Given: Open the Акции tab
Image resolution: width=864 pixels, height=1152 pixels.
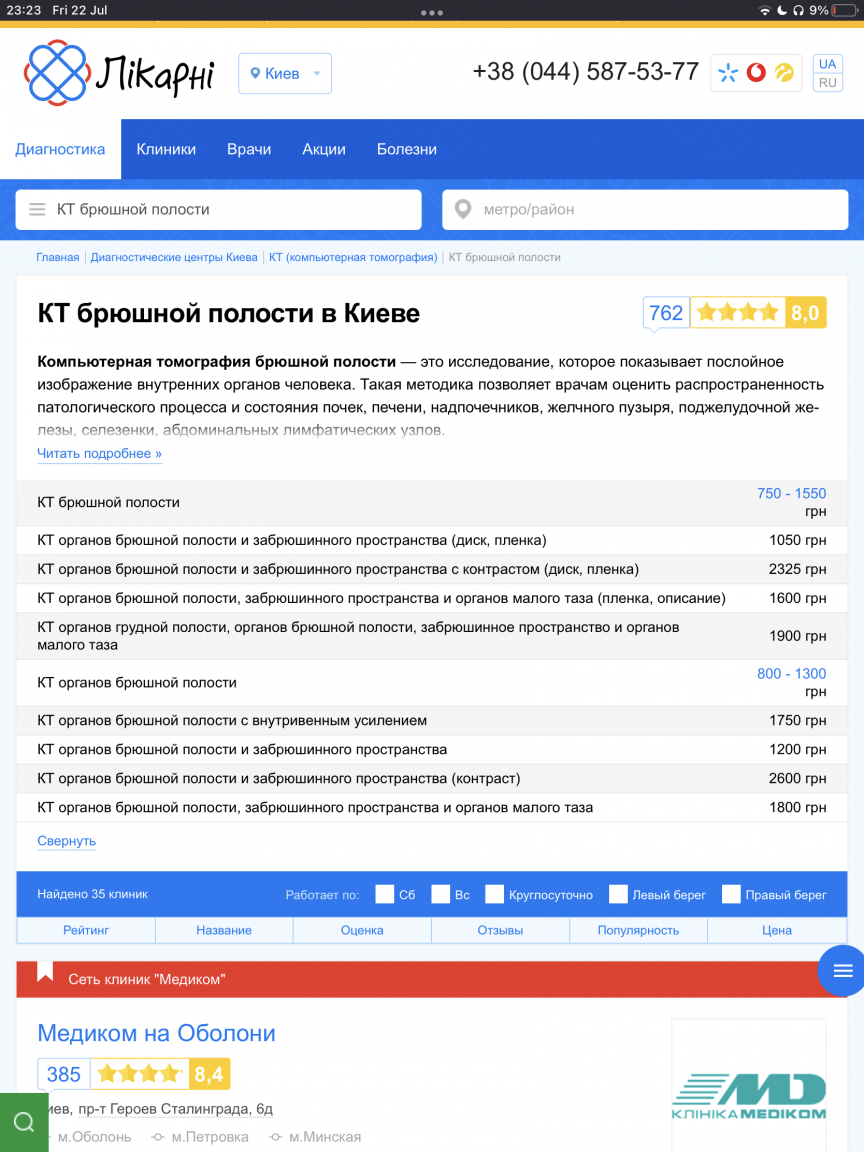Looking at the screenshot, I should 324,149.
